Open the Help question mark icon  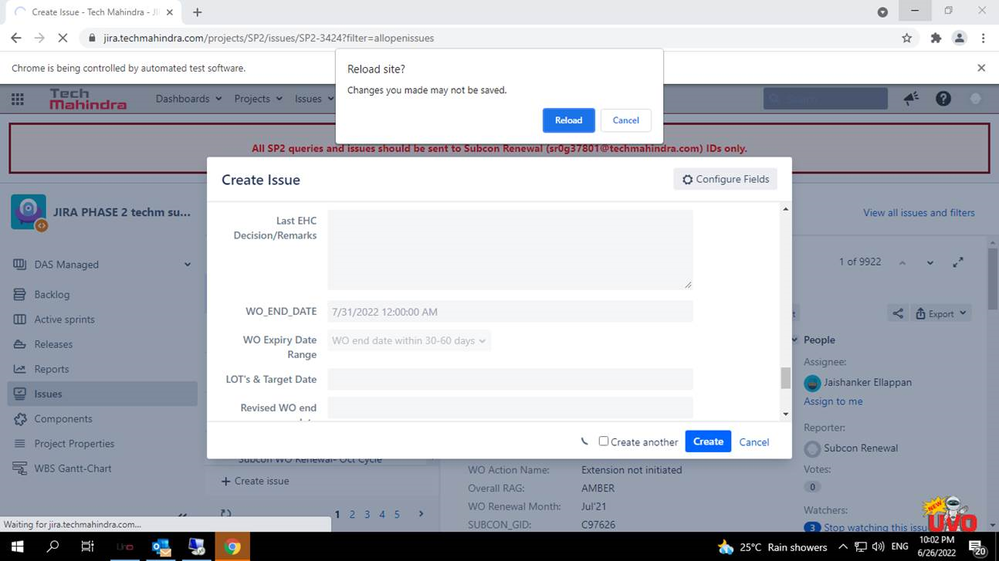click(x=943, y=99)
